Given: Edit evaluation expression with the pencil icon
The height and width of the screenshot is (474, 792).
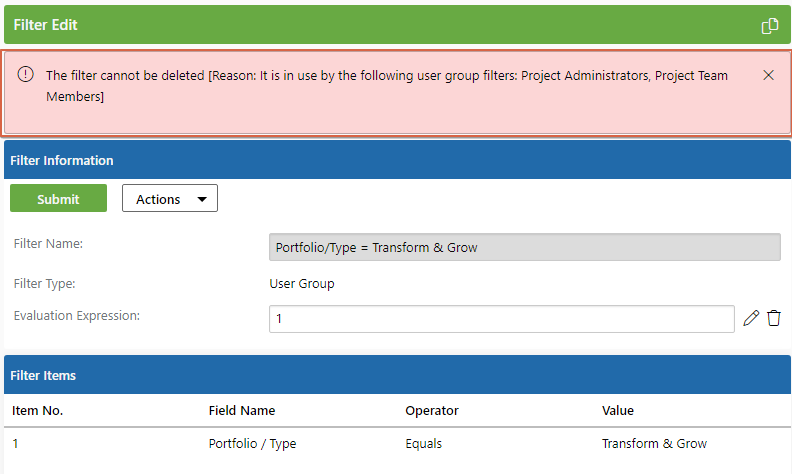Looking at the screenshot, I should 751,318.
